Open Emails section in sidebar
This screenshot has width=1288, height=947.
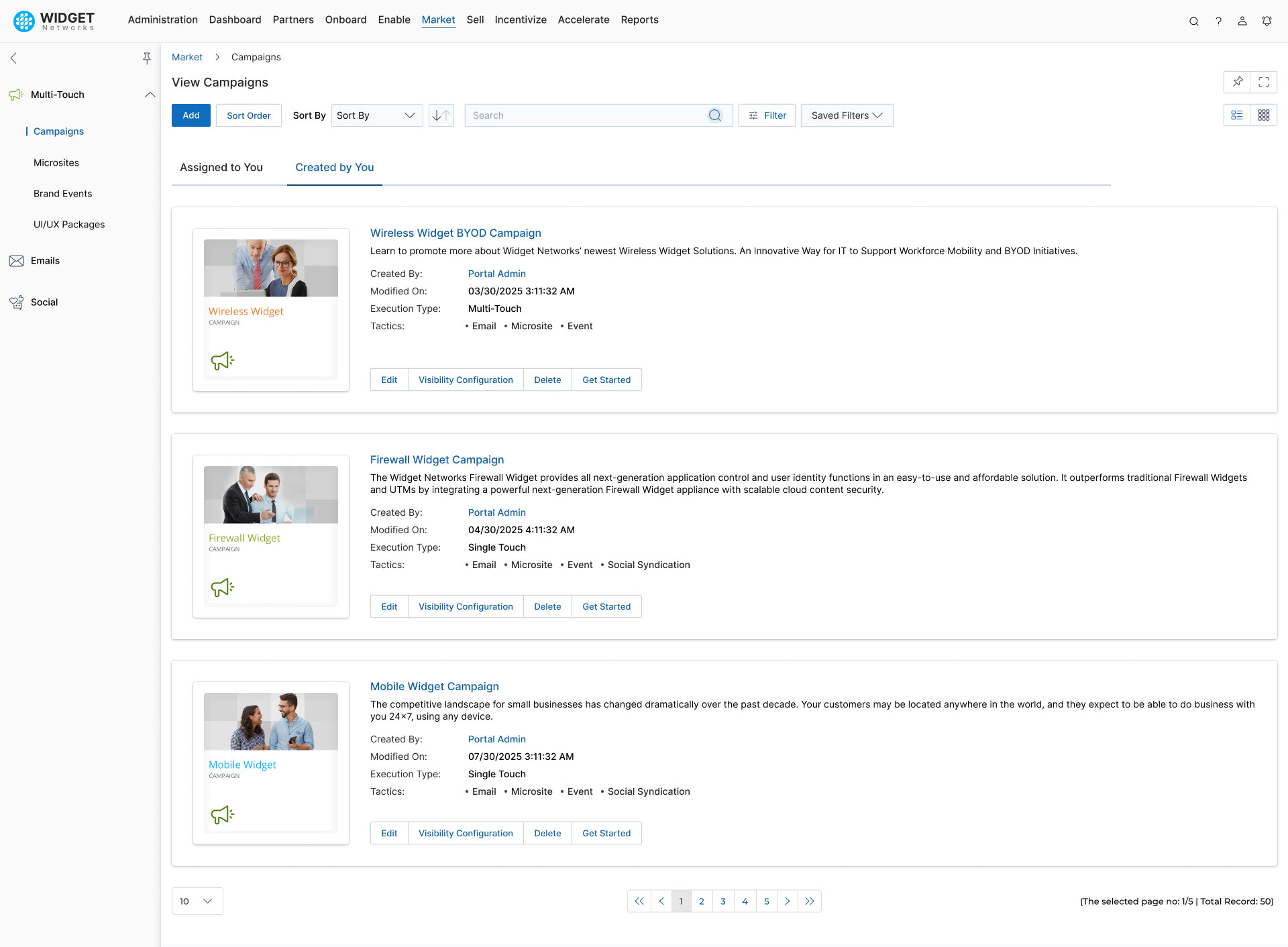45,260
